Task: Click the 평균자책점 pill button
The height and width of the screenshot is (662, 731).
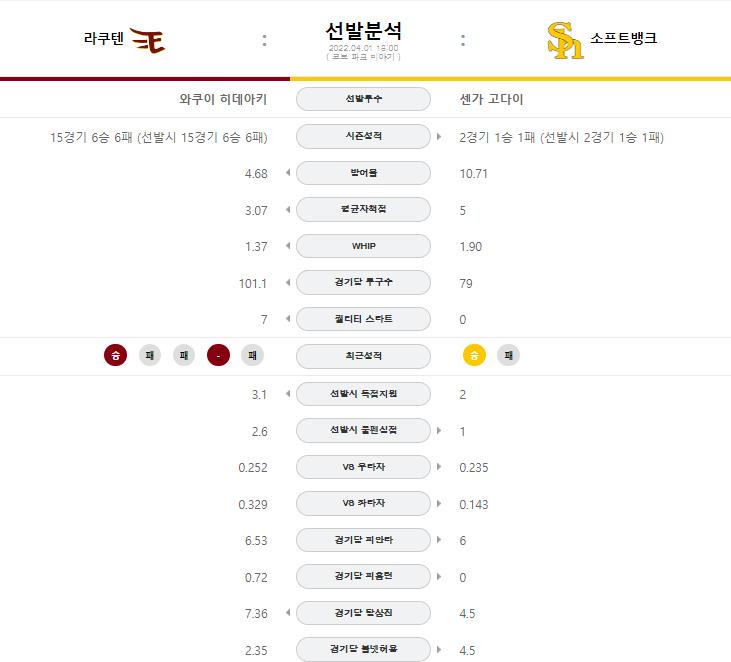Action: 363,209
